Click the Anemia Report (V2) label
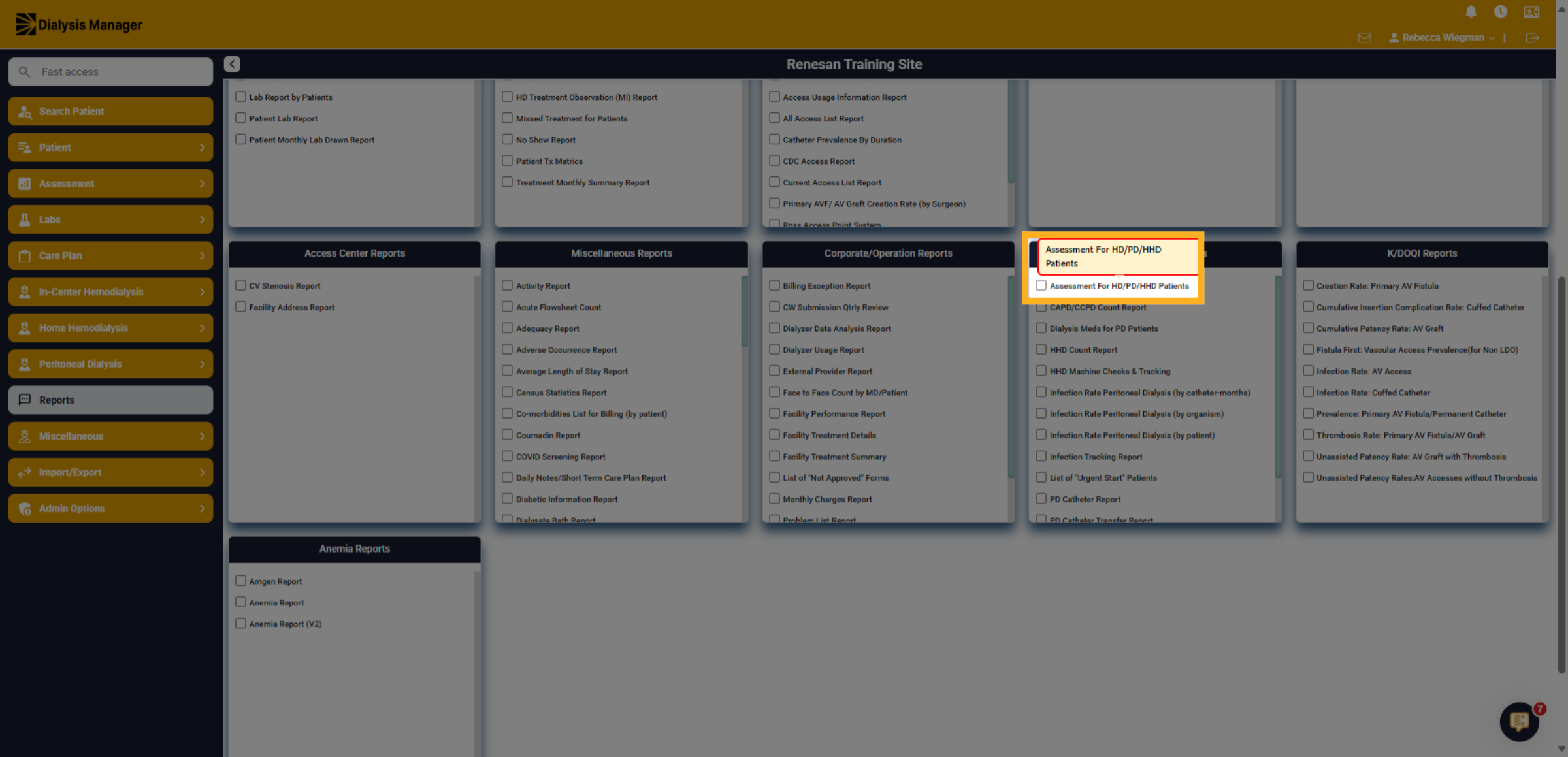This screenshot has height=757, width=1568. coord(286,624)
